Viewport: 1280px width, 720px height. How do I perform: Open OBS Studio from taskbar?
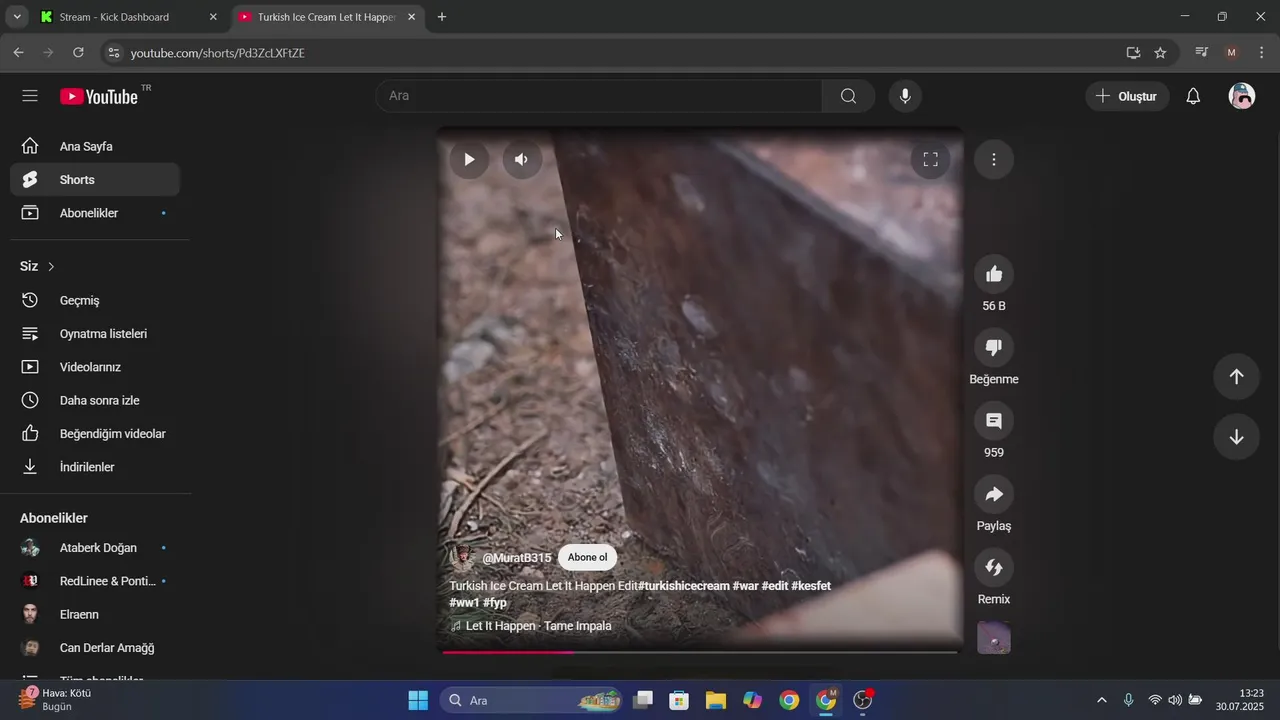click(x=863, y=700)
